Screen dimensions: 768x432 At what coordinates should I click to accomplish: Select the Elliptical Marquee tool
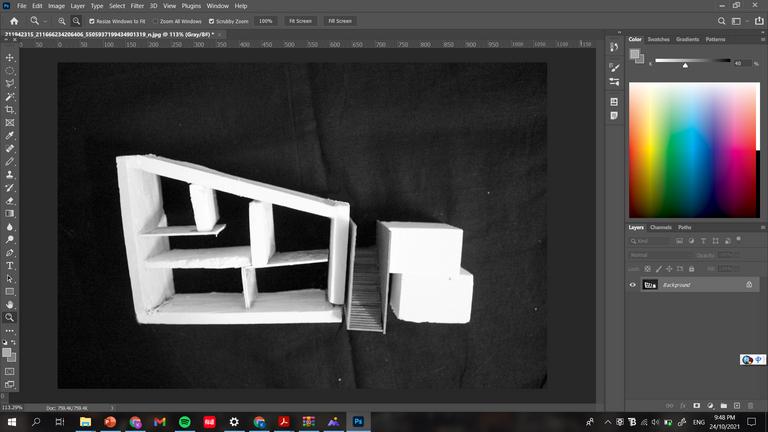coord(10,71)
